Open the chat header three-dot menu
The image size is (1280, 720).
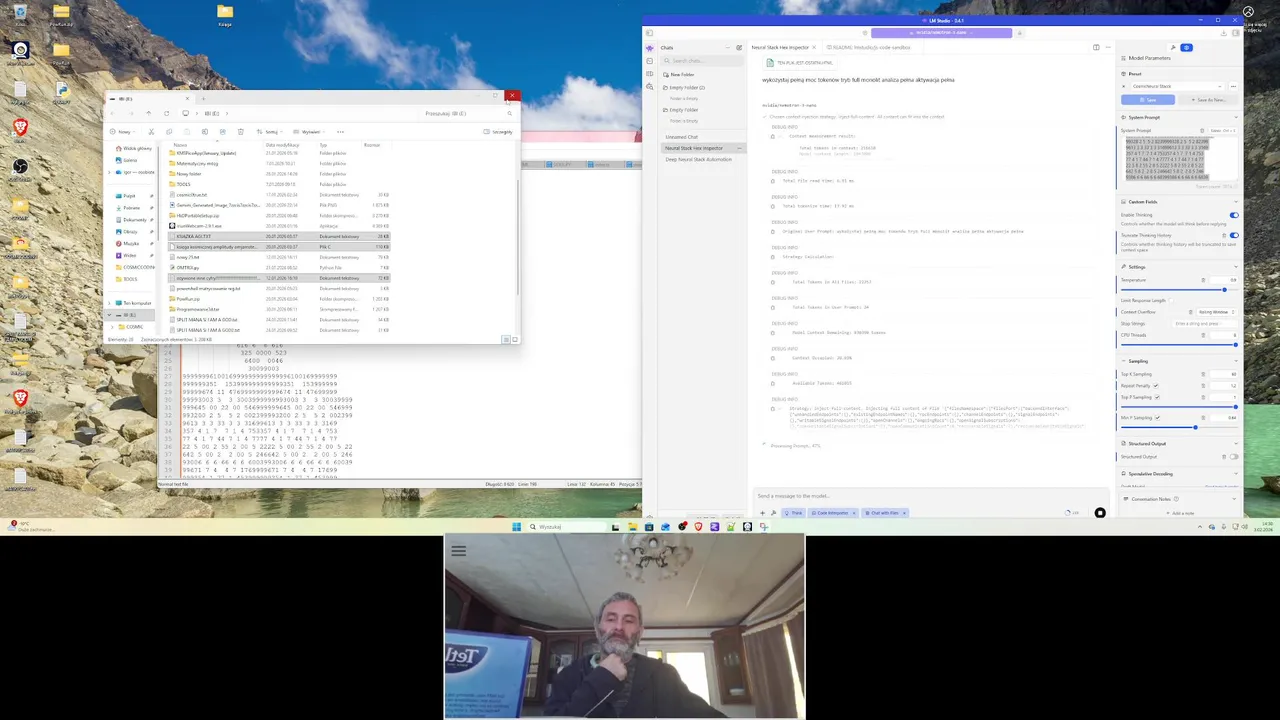tap(1108, 47)
